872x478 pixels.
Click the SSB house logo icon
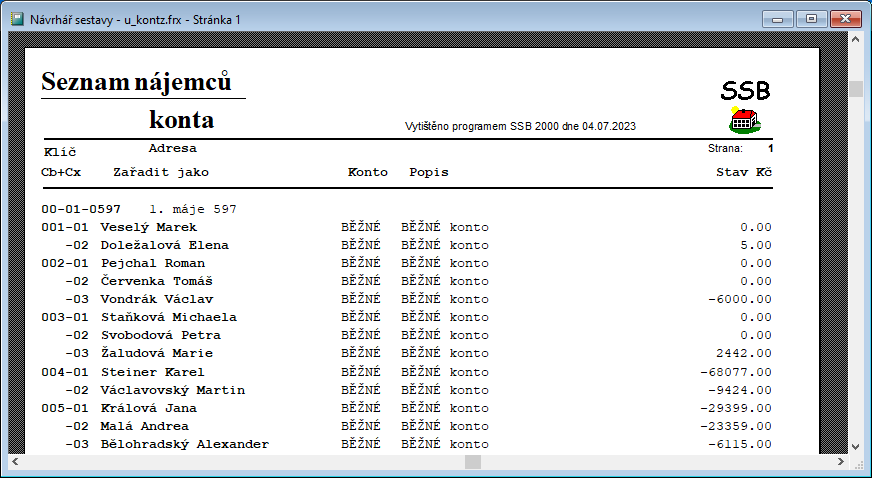[744, 121]
